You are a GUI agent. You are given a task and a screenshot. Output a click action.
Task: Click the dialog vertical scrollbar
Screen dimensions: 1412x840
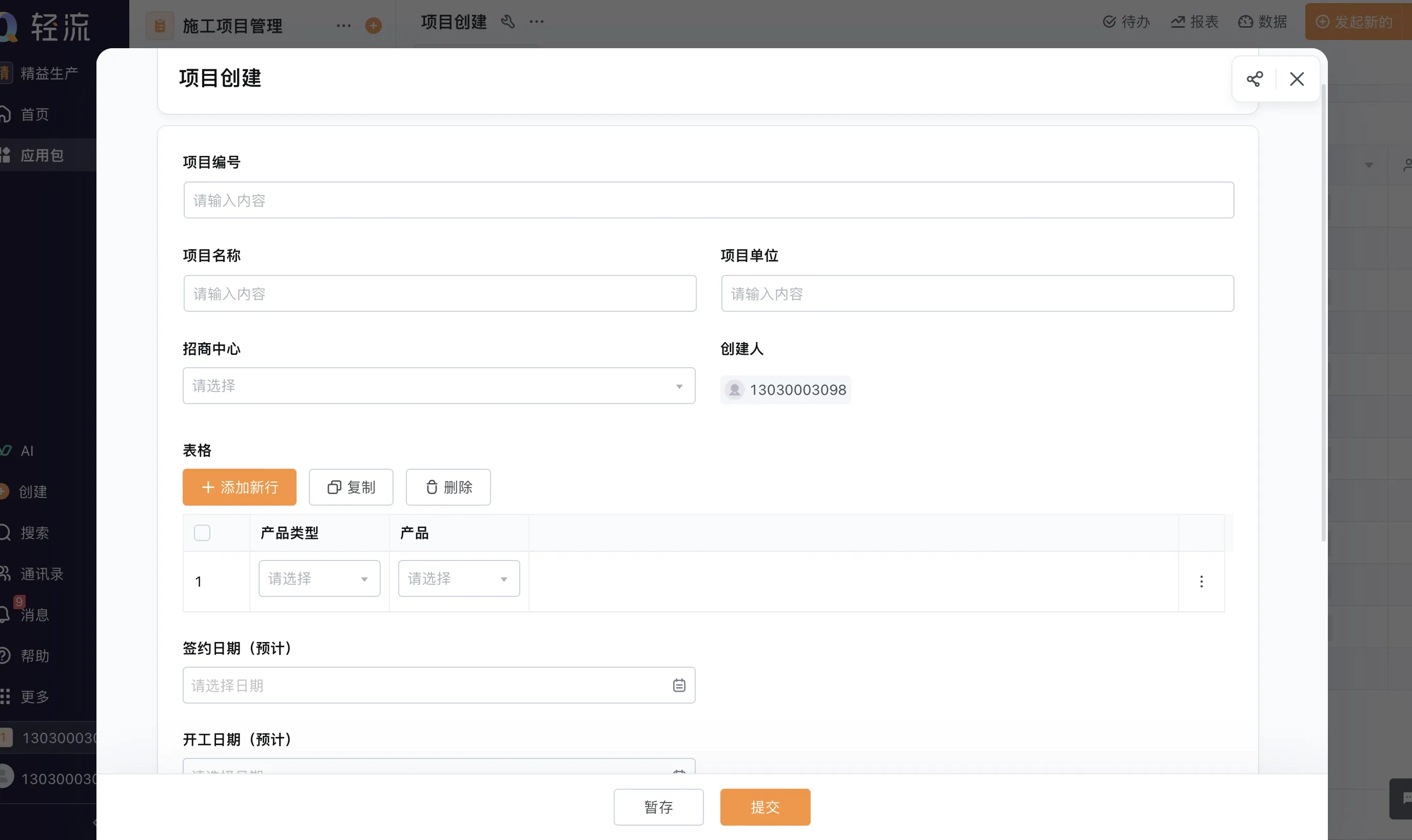[1323, 311]
